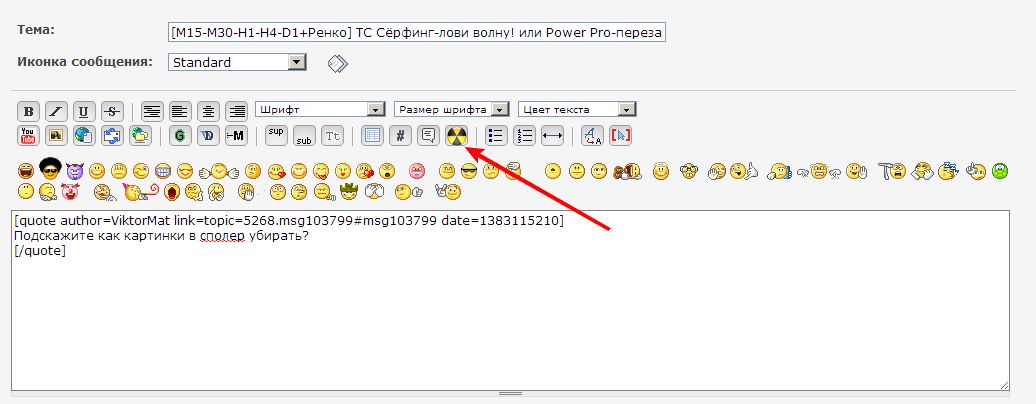Screen dimensions: 1036x404
Task: Insert the G tag button
Action: pos(180,136)
